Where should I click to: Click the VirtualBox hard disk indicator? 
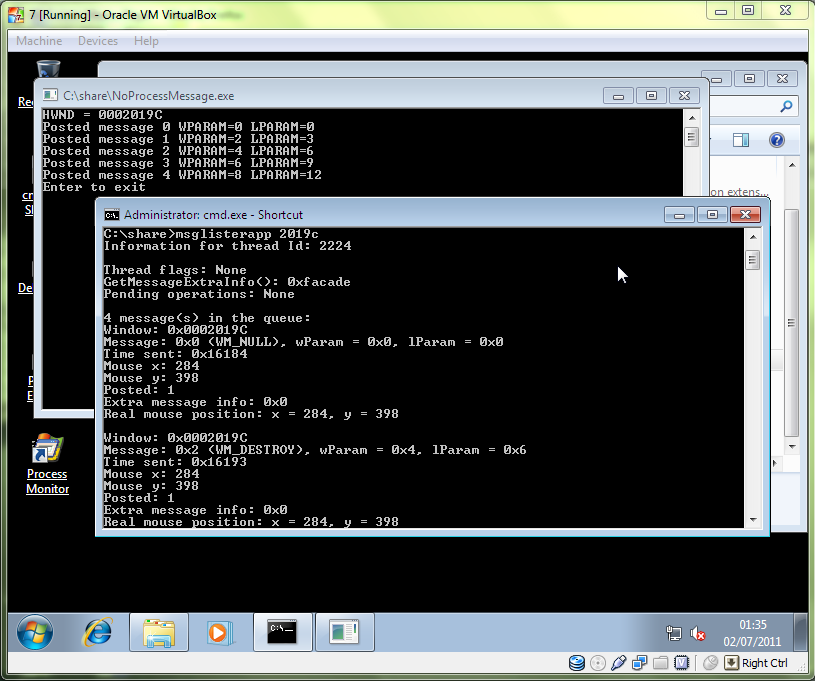577,662
